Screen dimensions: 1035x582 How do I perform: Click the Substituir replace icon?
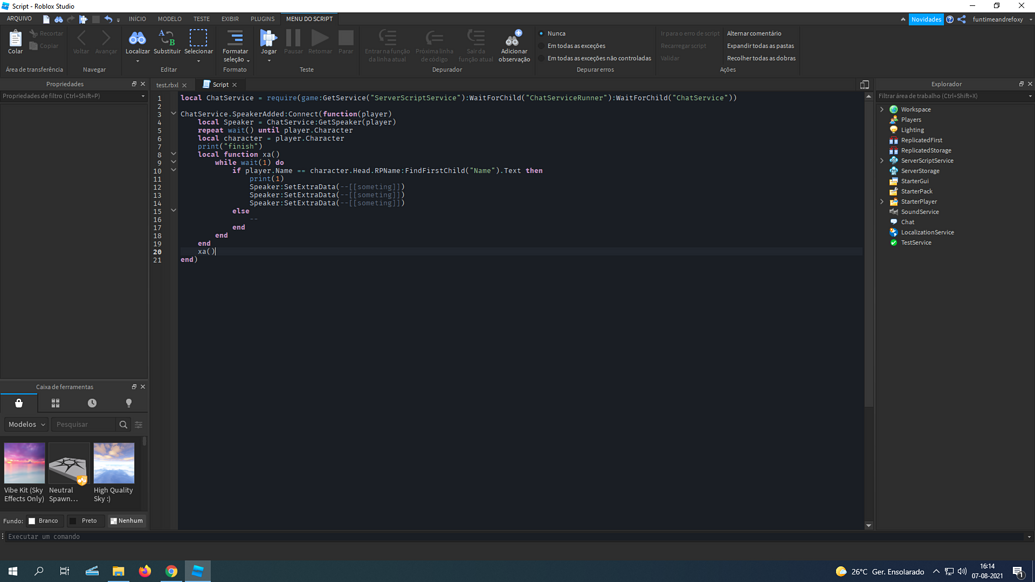click(167, 38)
